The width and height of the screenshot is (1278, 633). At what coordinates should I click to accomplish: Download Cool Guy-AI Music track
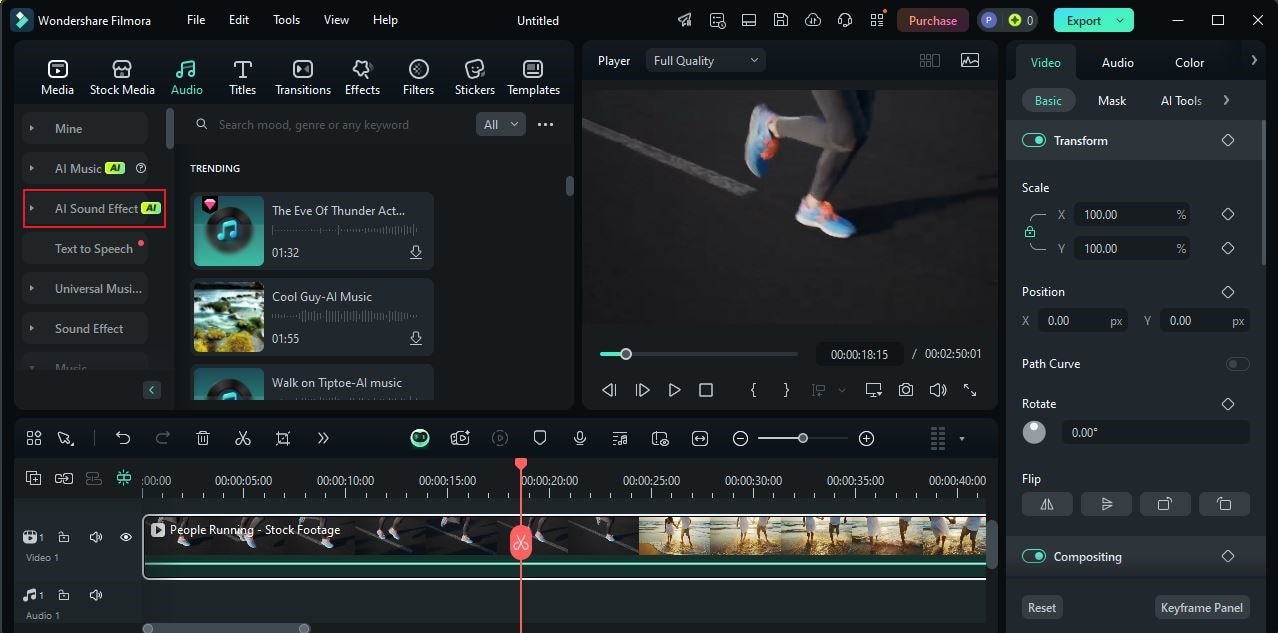(x=415, y=338)
